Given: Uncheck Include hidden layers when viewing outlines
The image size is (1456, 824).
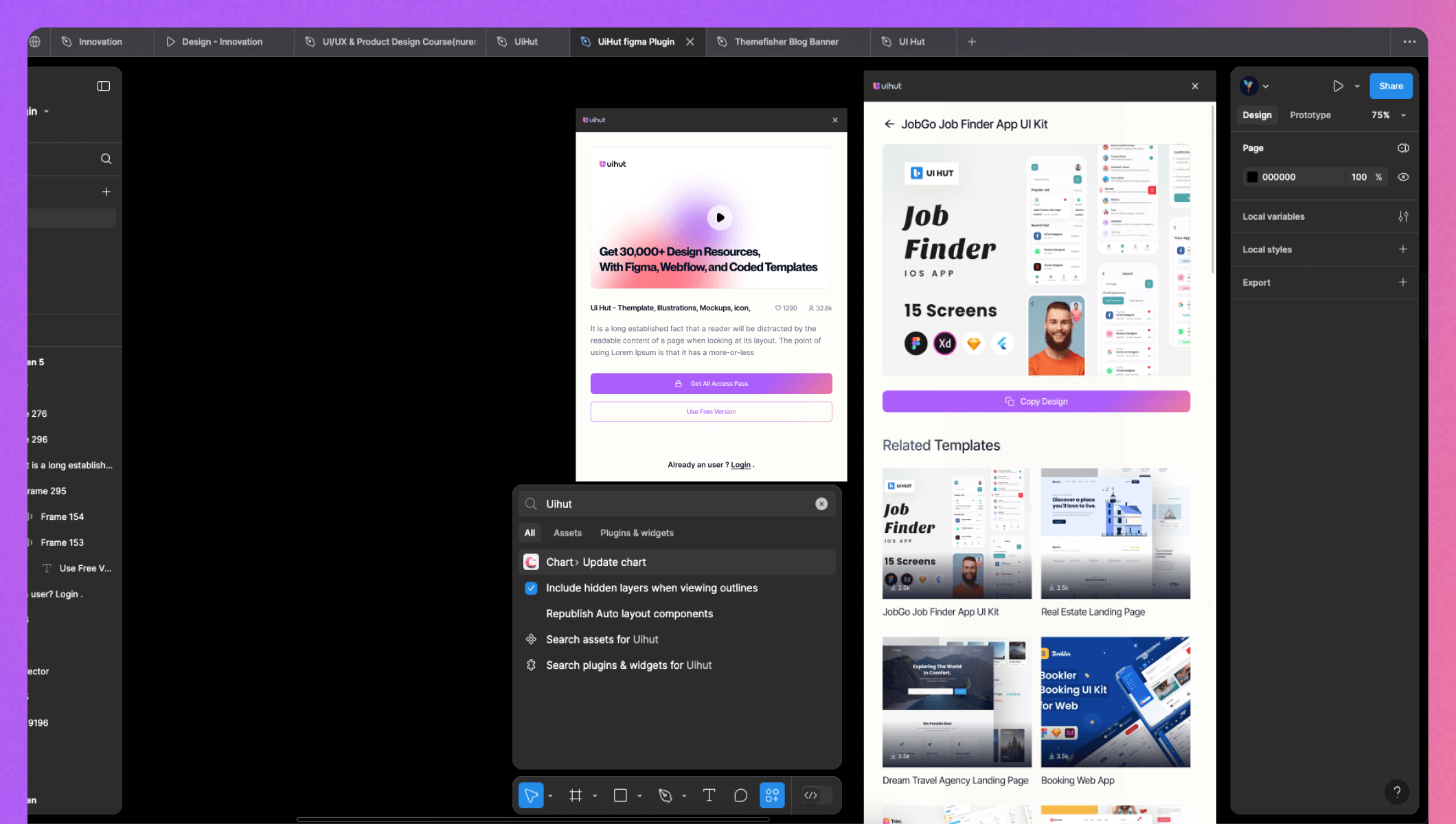Looking at the screenshot, I should [531, 588].
